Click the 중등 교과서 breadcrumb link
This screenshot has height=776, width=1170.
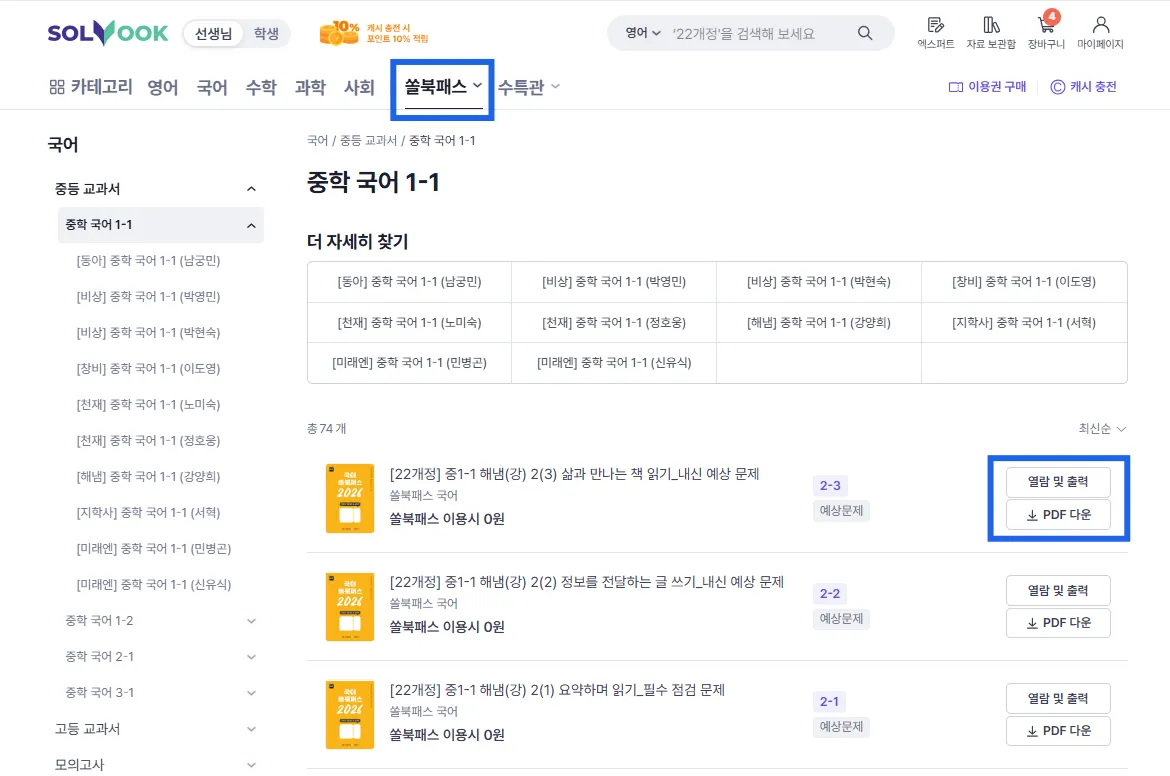[x=369, y=140]
